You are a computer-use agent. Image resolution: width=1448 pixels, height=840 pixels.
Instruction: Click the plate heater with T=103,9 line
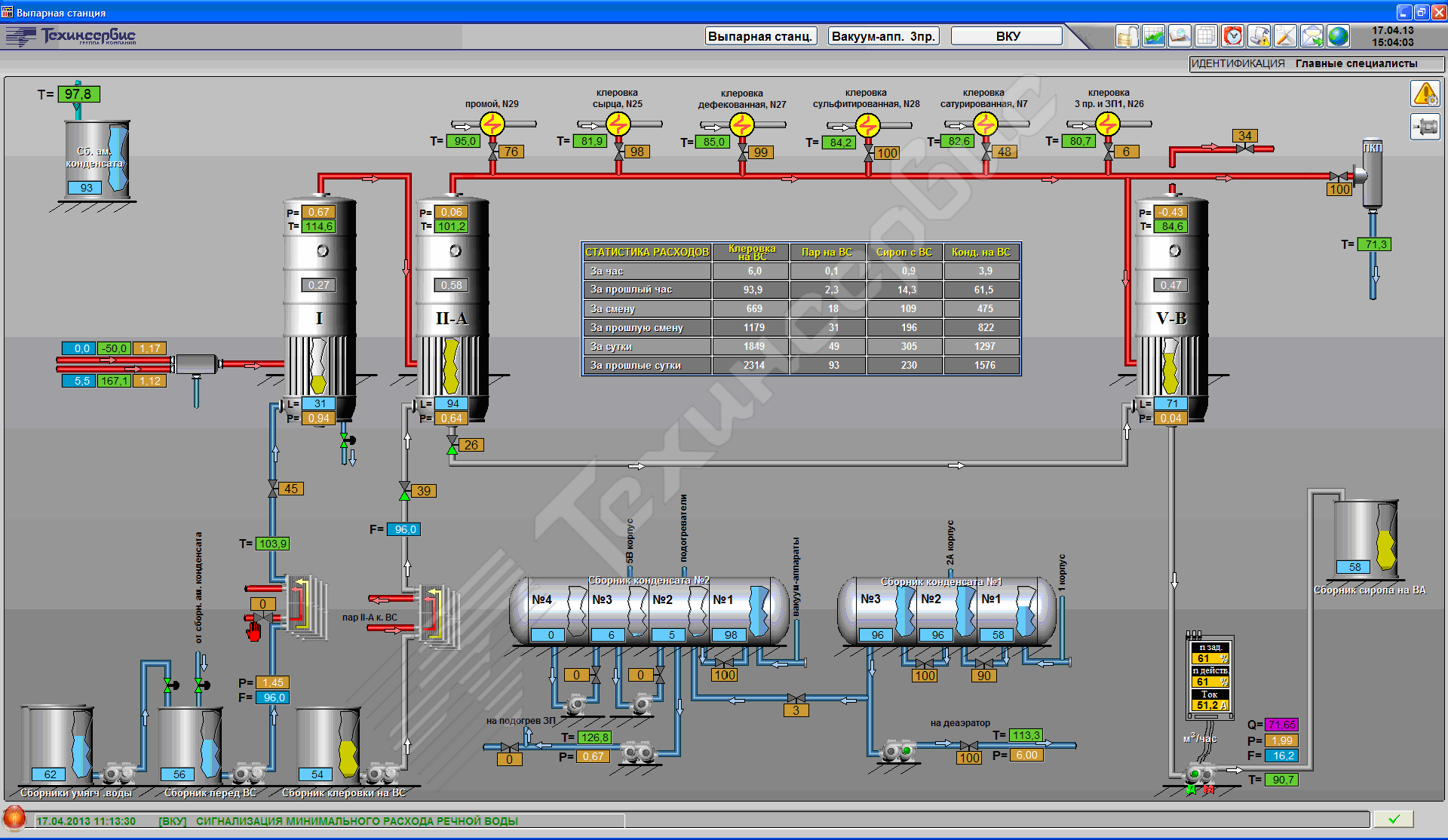click(305, 607)
